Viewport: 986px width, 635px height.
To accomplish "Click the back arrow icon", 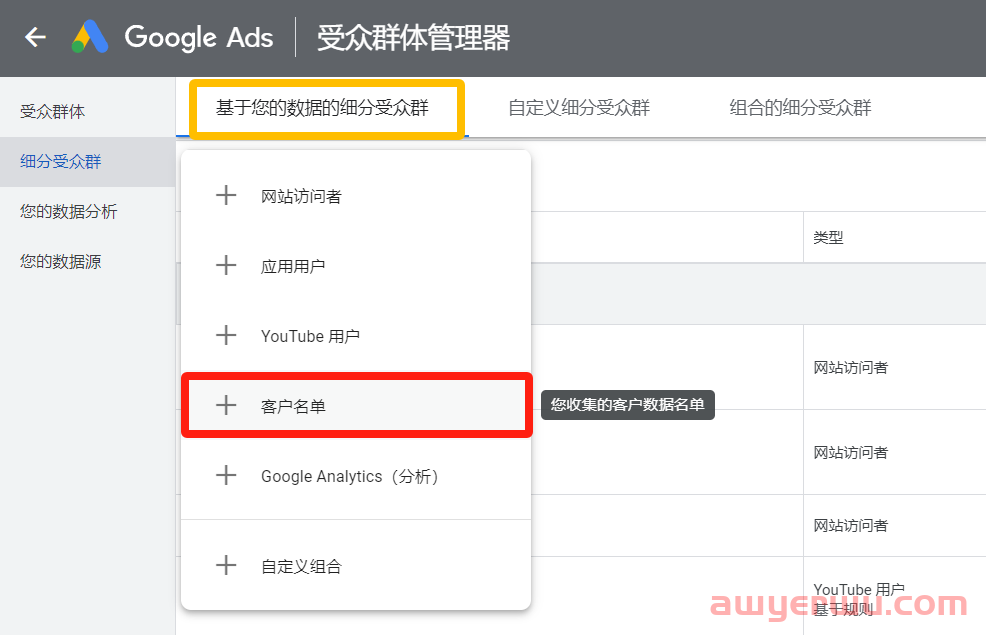I will (x=35, y=37).
